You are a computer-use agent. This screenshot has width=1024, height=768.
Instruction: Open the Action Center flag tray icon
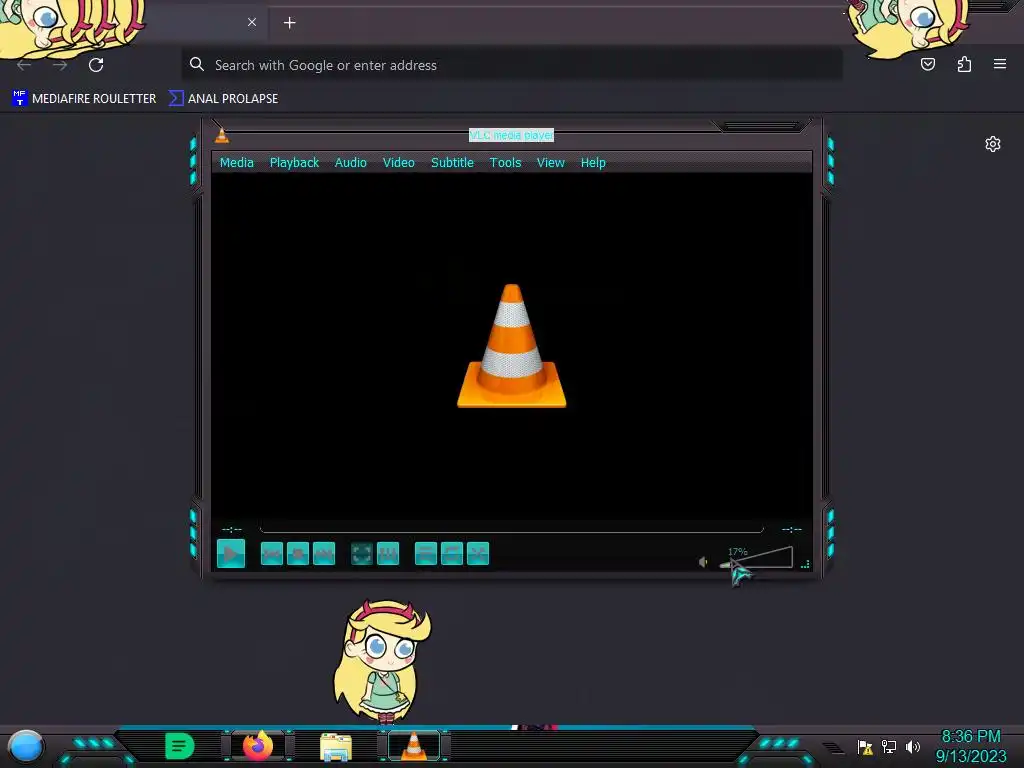click(x=865, y=746)
